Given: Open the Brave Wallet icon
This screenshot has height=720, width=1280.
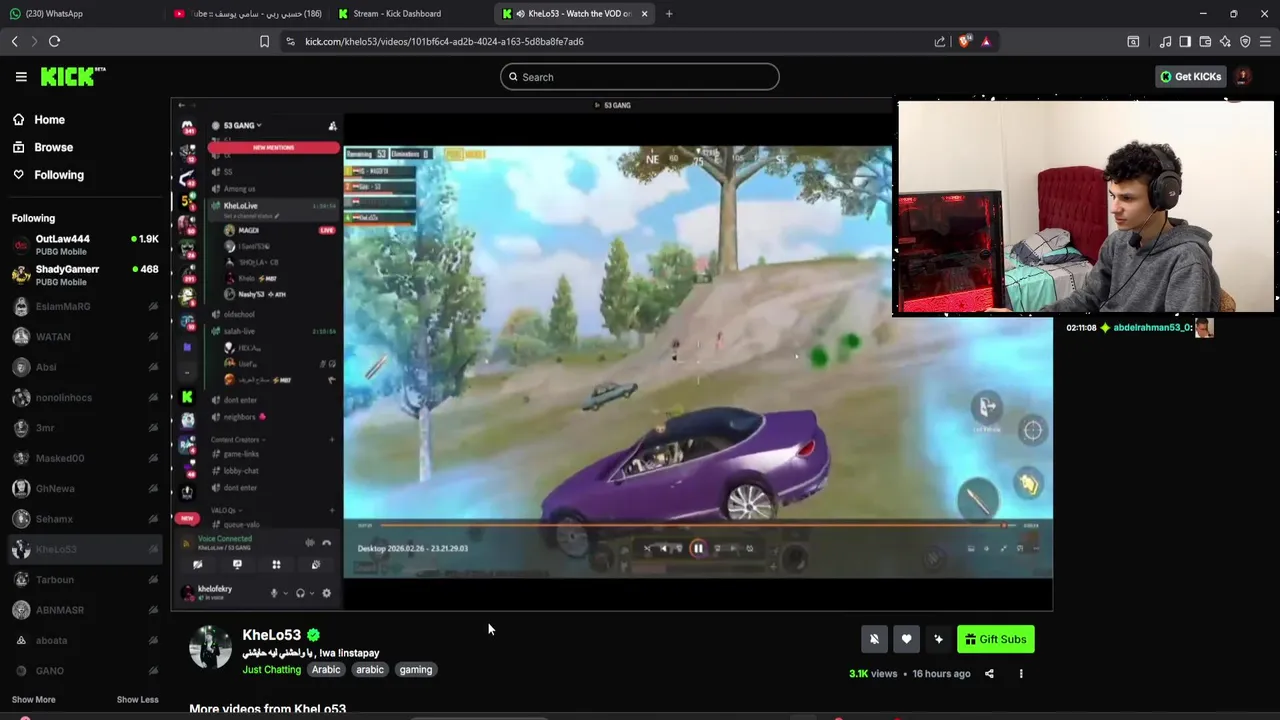Looking at the screenshot, I should 1205,41.
